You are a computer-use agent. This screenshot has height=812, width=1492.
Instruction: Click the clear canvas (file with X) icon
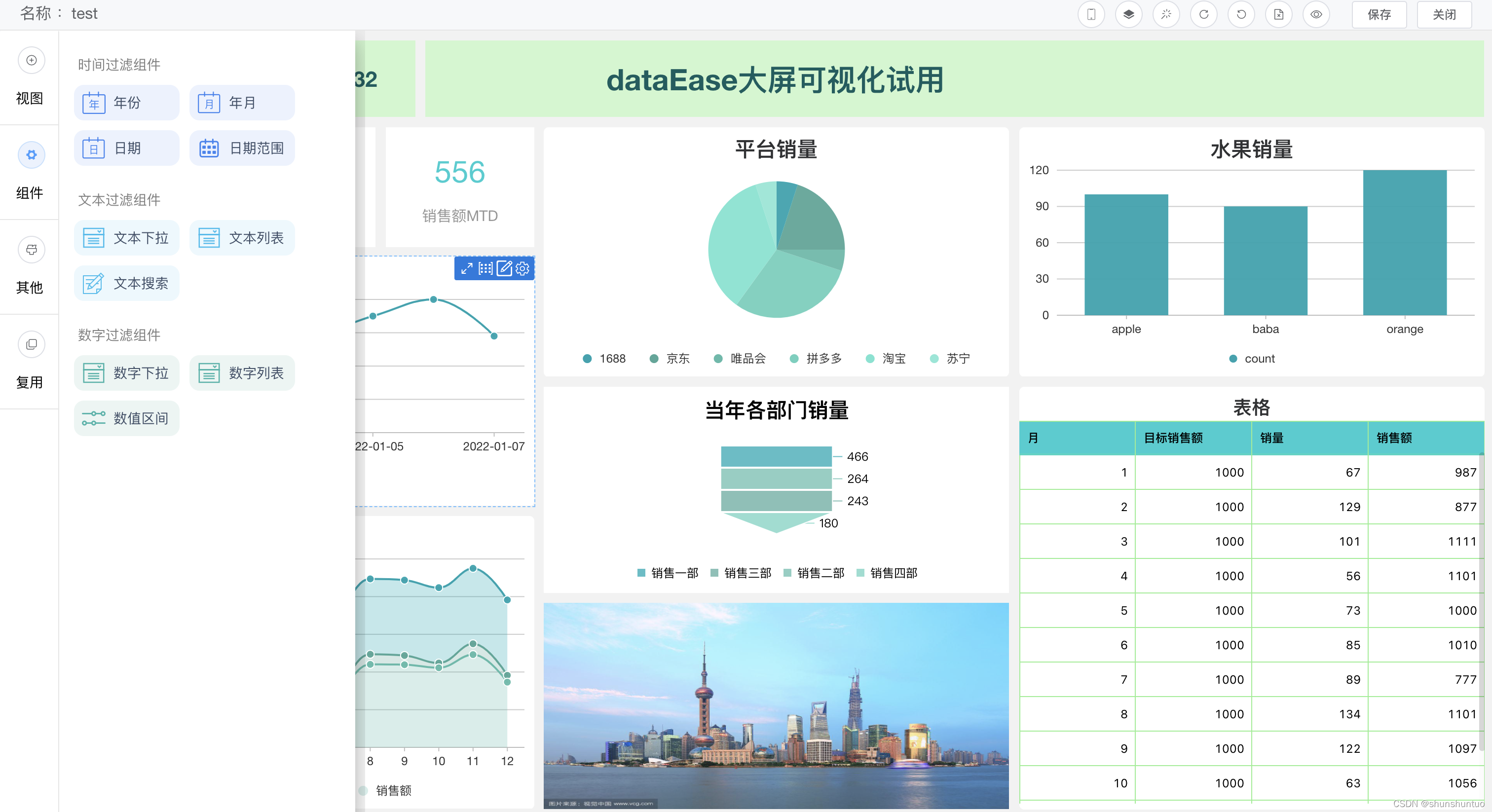(x=1278, y=14)
